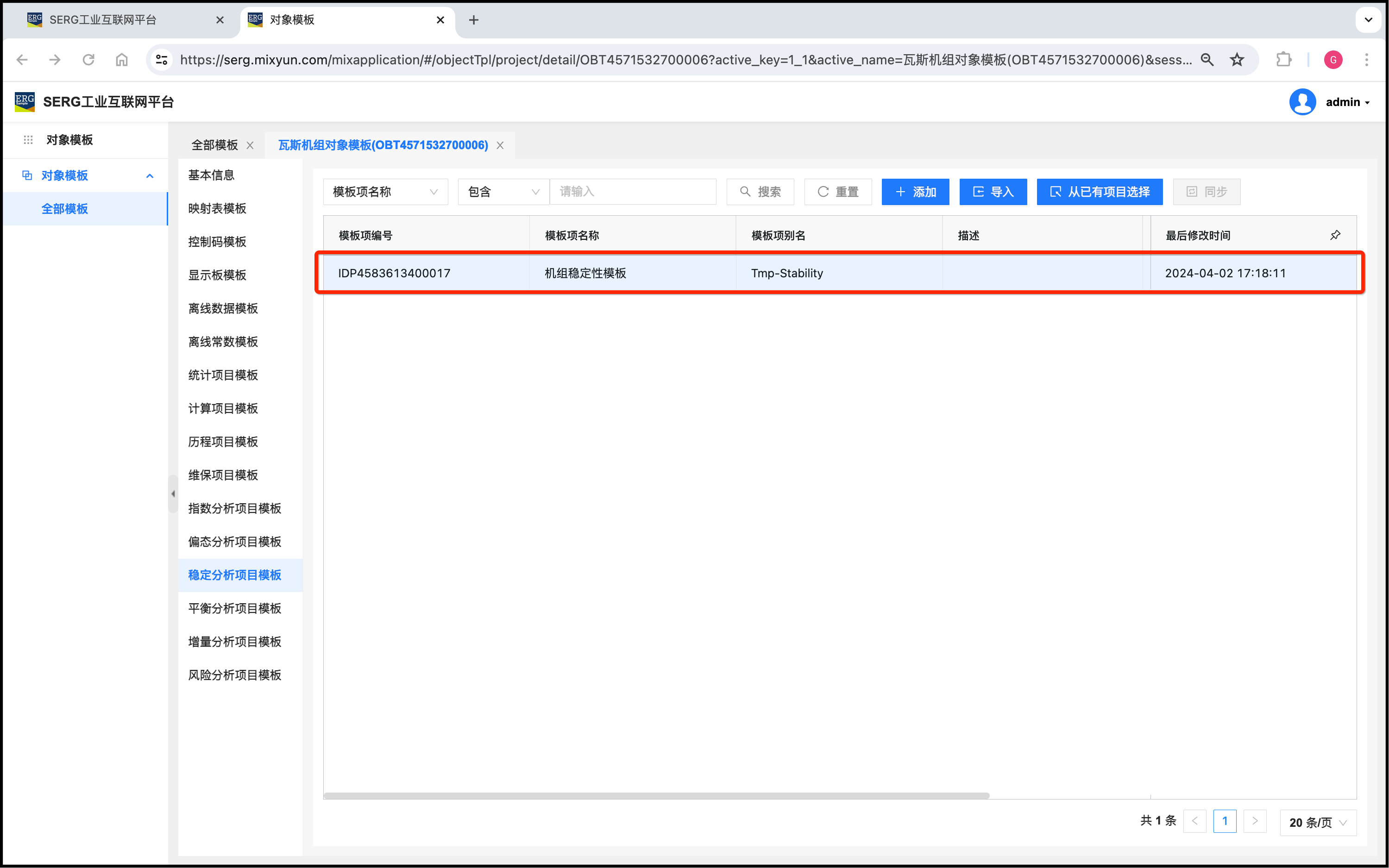Click the browser zoom magnifier icon
The height and width of the screenshot is (868, 1389).
1207,60
